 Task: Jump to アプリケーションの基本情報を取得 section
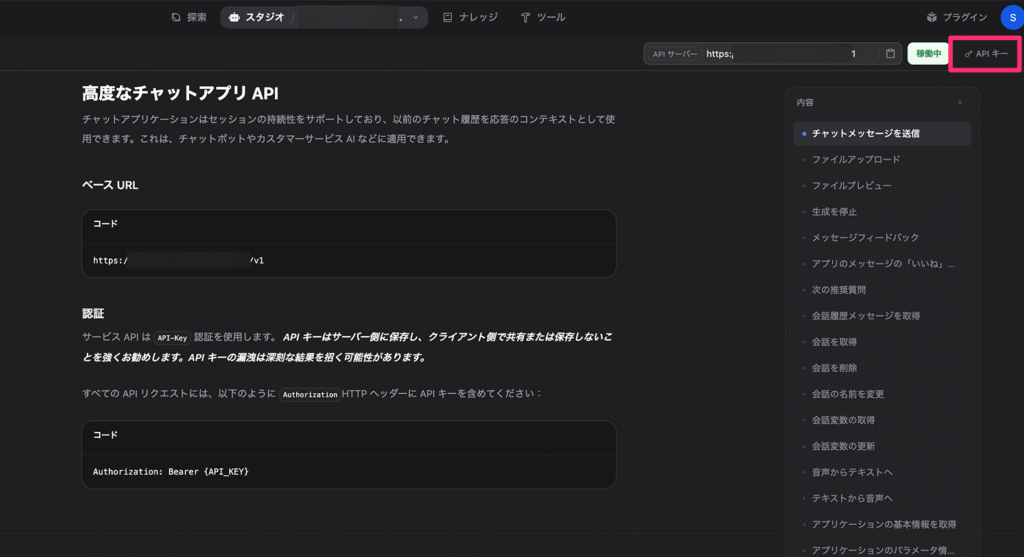click(882, 524)
